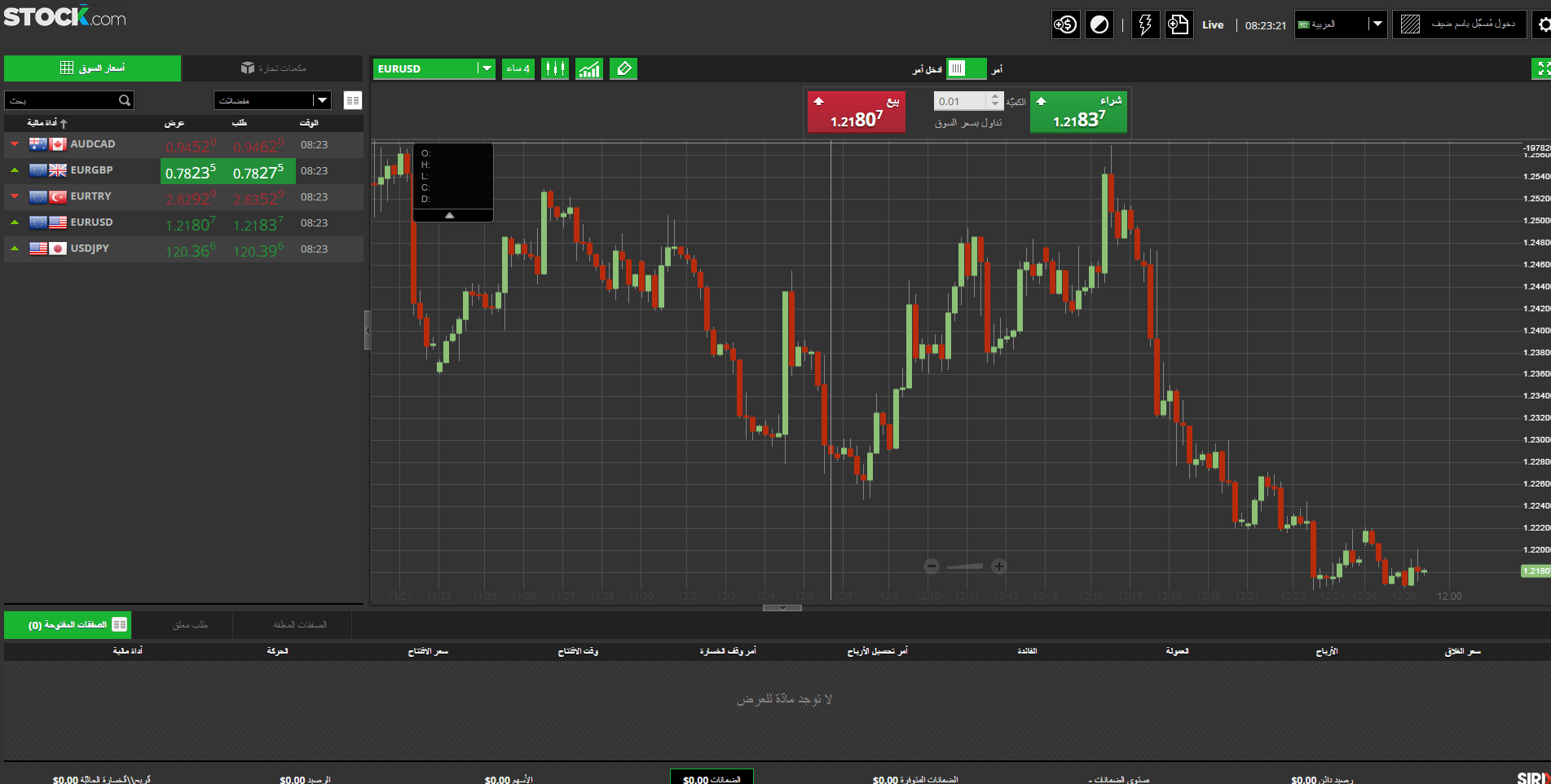This screenshot has width=1551, height=784.
Task: Switch watchlist to grid view icon
Action: [352, 99]
